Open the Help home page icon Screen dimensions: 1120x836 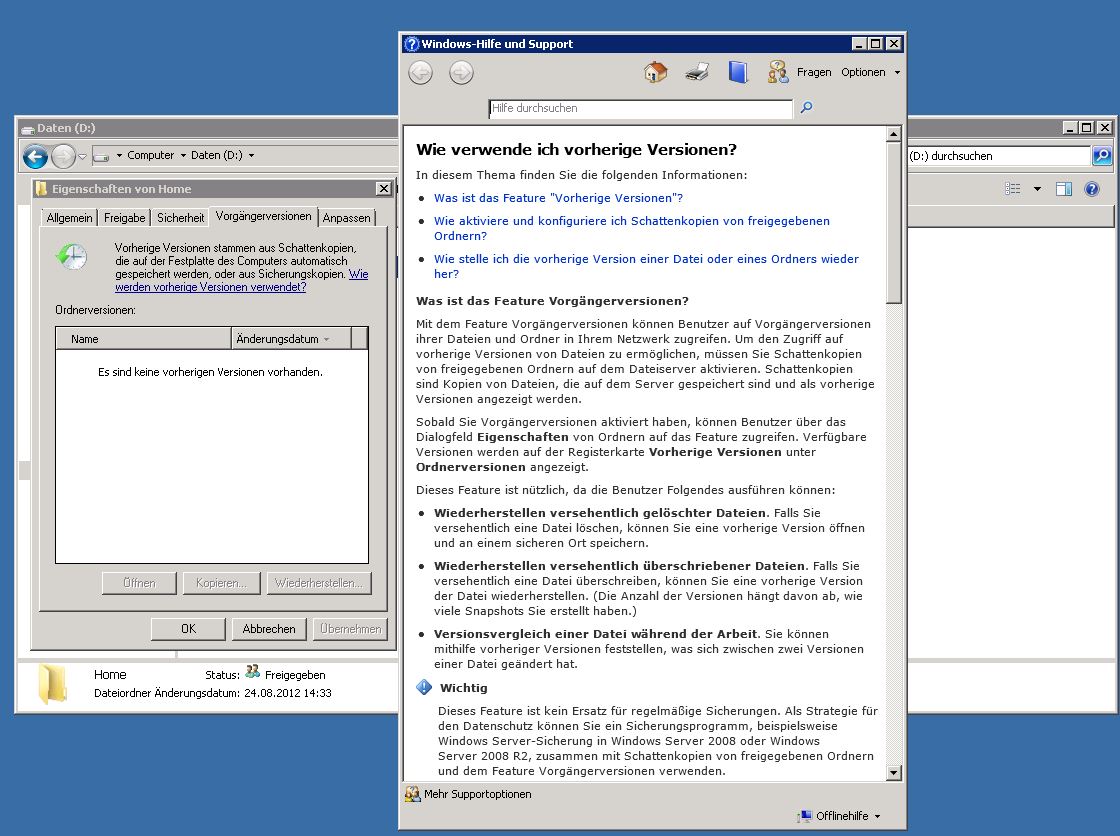pos(655,72)
